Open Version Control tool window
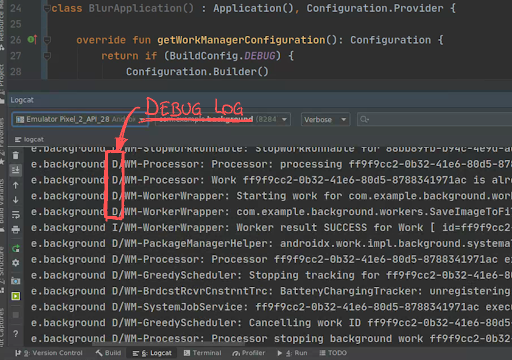The height and width of the screenshot is (360, 512). point(49,353)
